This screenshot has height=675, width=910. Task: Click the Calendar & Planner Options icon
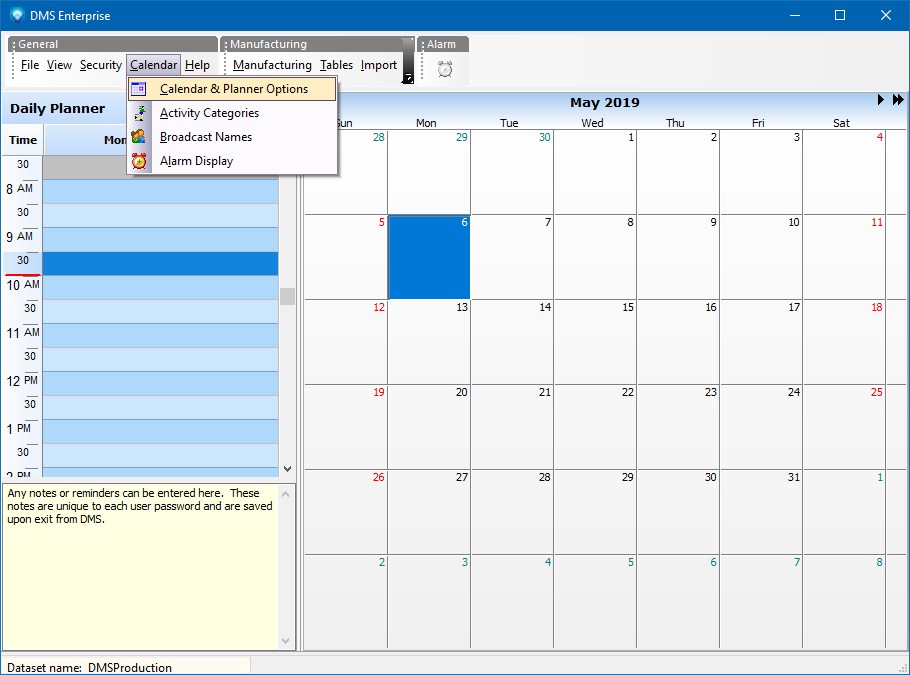coord(139,89)
